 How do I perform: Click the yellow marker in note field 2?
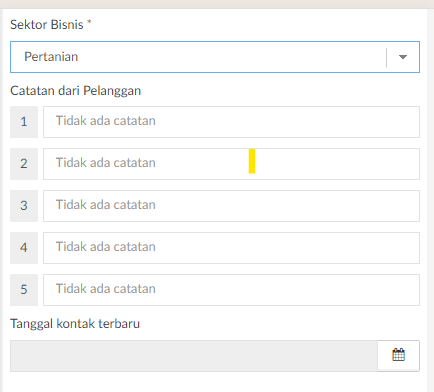tap(252, 161)
